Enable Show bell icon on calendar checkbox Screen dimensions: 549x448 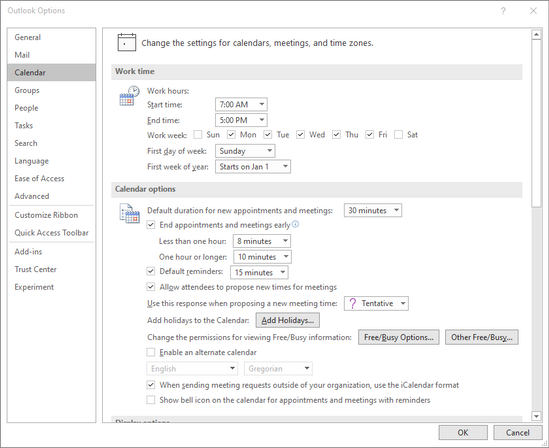pyautogui.click(x=151, y=400)
